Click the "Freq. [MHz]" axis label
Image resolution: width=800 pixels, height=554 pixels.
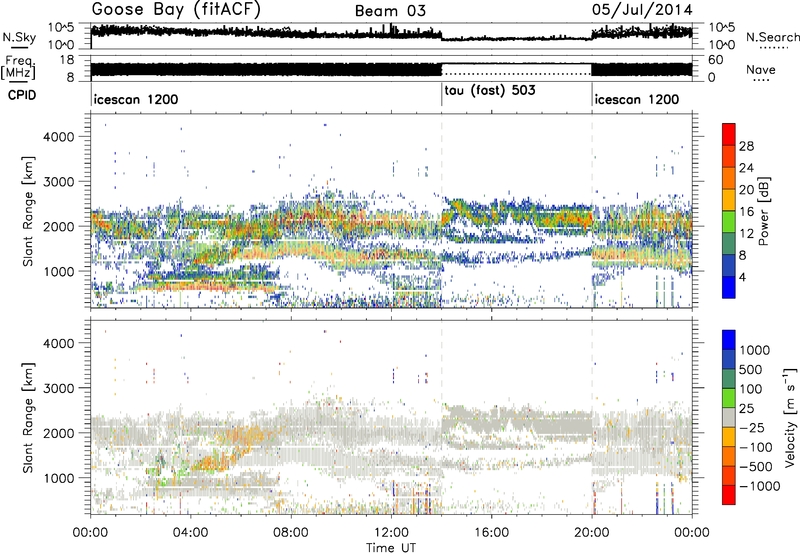tap(18, 68)
